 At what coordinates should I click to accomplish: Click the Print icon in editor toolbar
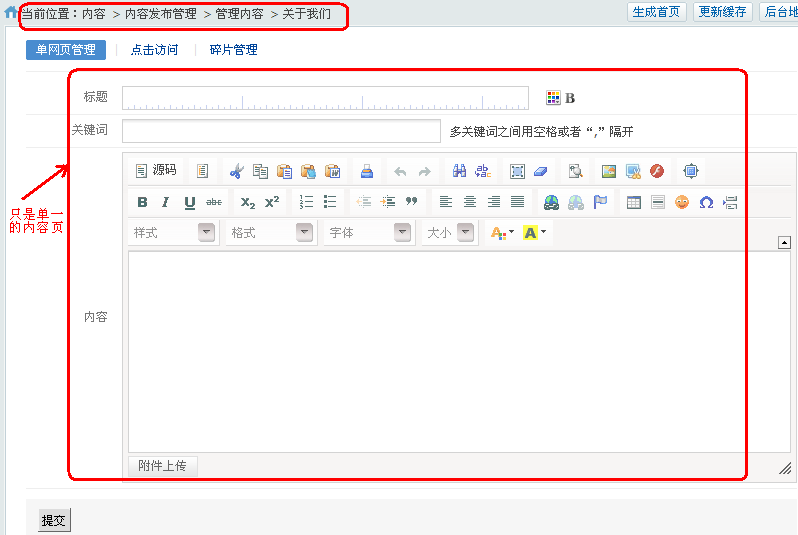[x=367, y=171]
